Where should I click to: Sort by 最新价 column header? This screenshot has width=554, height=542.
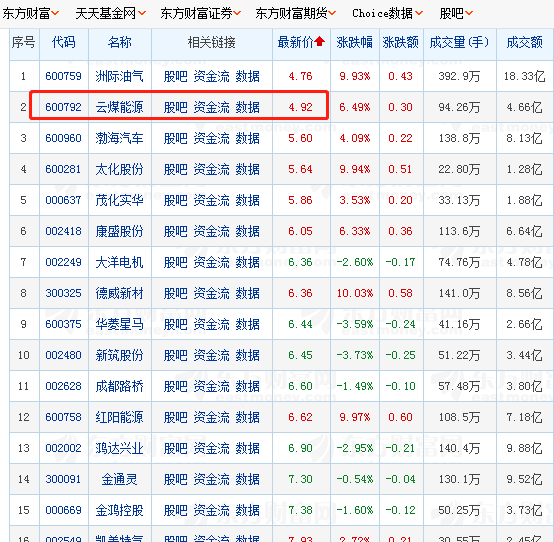295,42
